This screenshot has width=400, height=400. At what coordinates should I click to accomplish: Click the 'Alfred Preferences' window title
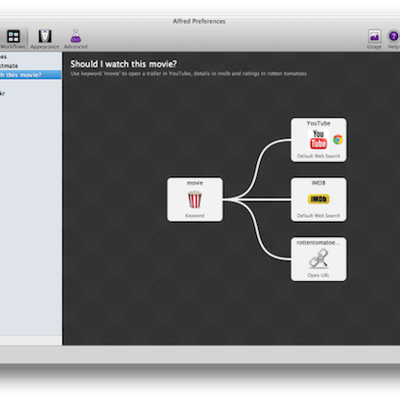click(199, 21)
